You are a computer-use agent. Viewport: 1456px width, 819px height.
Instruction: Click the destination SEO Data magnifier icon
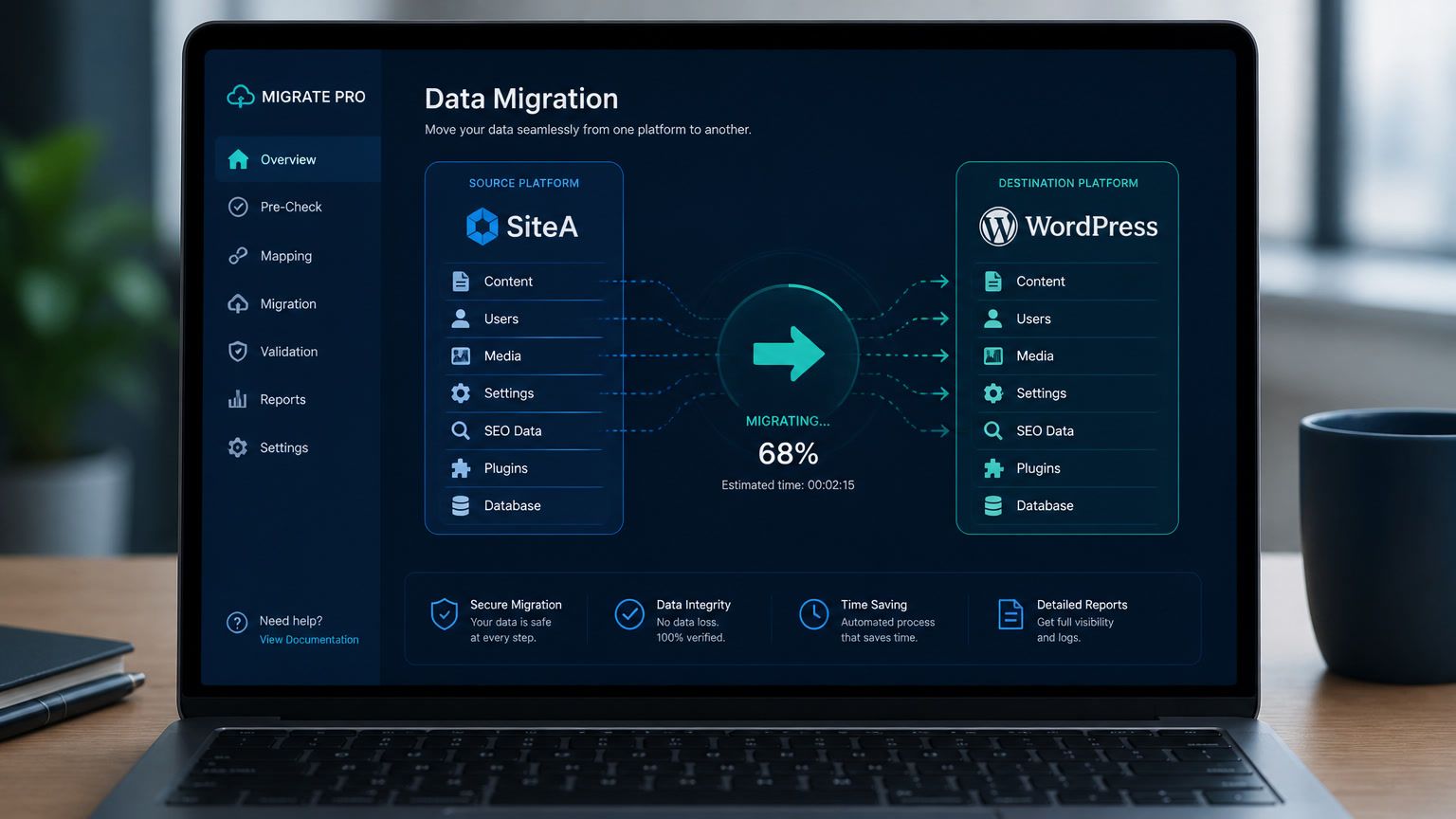pyautogui.click(x=993, y=430)
